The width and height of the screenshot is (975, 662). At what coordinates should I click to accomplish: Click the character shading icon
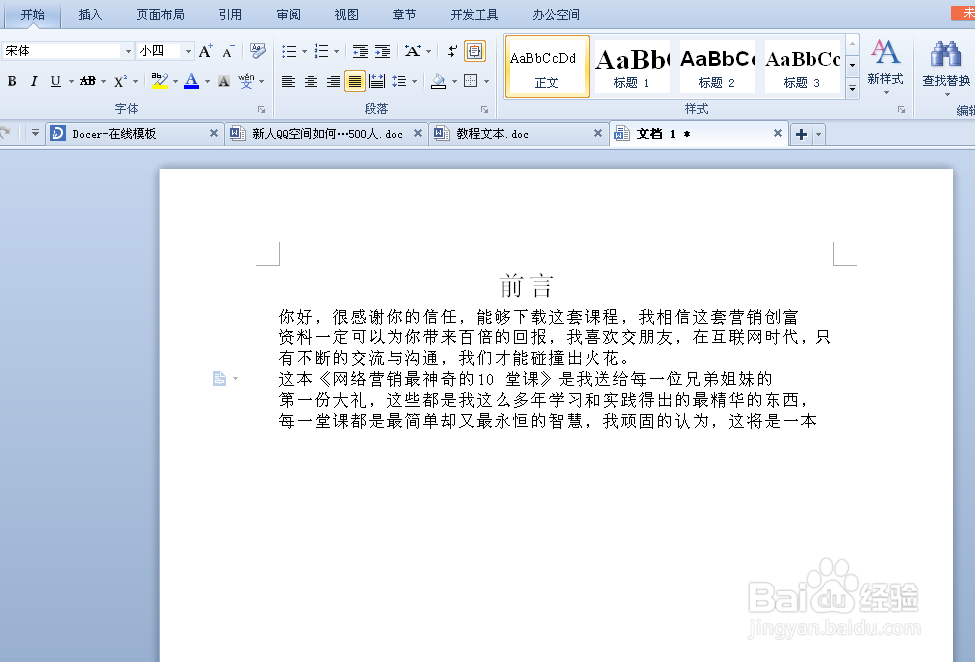222,81
